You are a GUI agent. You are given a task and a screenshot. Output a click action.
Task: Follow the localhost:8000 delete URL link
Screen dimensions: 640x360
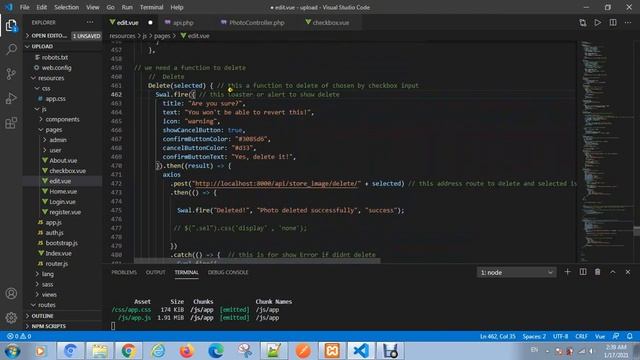pyautogui.click(x=278, y=184)
